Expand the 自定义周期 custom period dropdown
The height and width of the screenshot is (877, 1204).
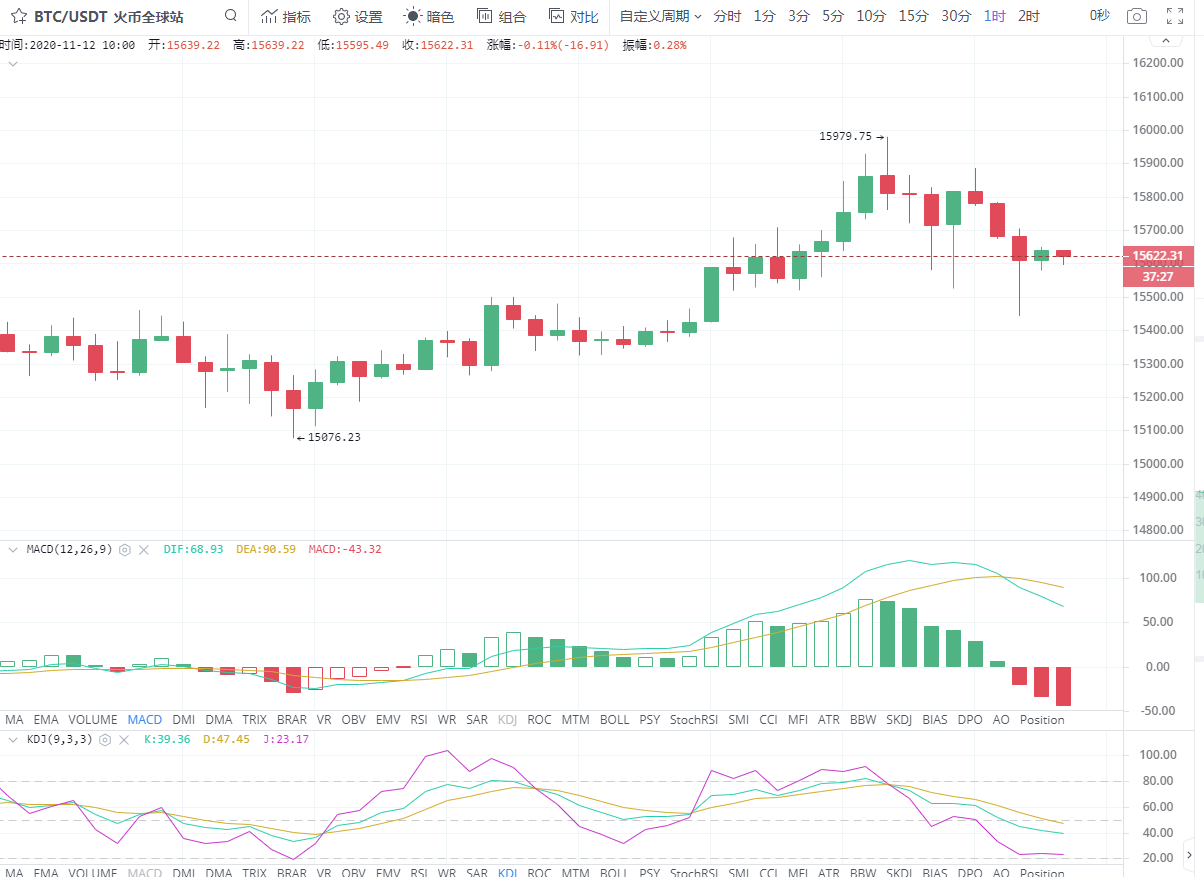point(660,17)
